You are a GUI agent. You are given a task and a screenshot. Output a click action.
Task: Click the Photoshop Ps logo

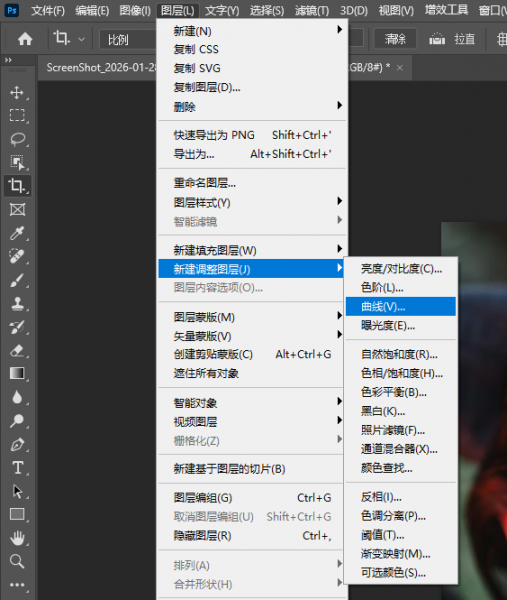[x=12, y=10]
